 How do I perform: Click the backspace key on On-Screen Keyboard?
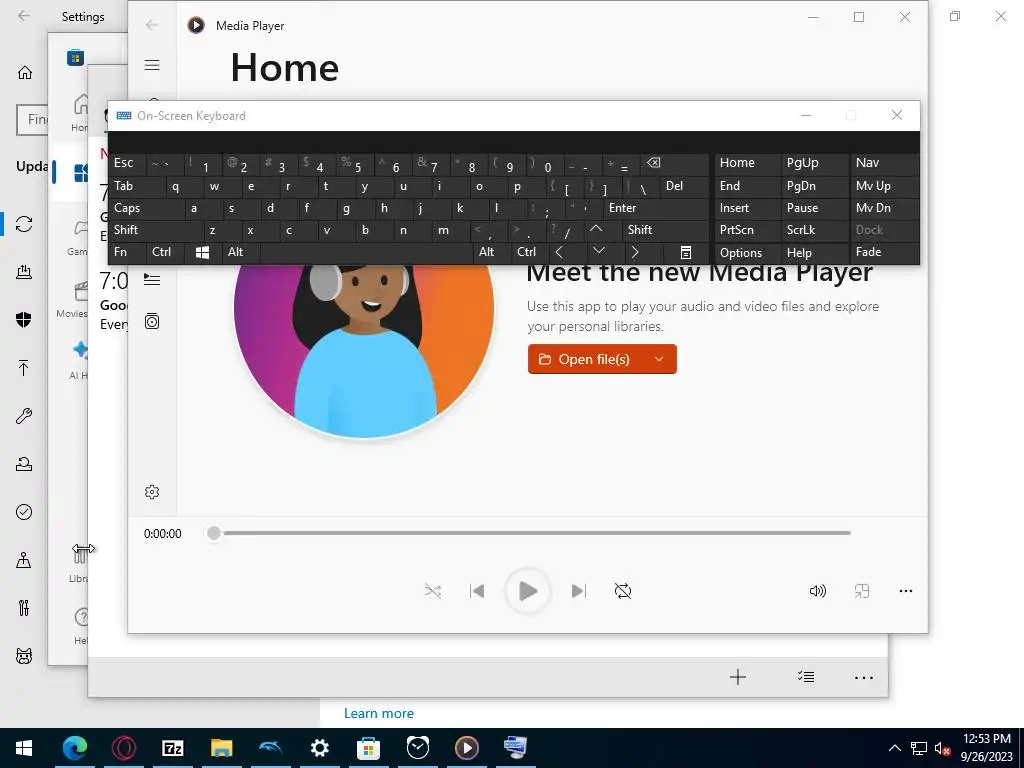[675, 163]
